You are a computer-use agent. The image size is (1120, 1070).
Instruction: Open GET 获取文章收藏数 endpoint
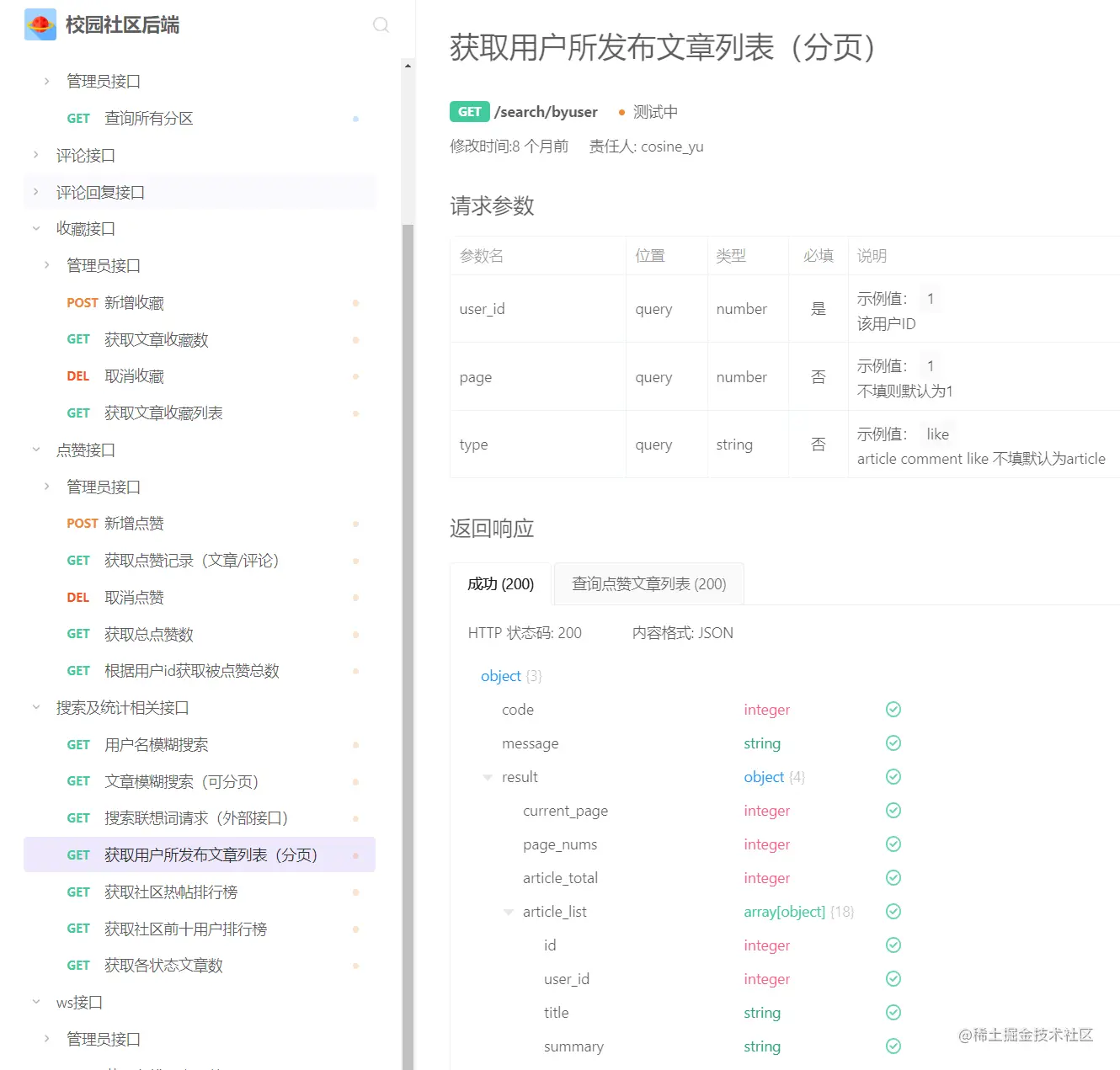click(x=200, y=339)
